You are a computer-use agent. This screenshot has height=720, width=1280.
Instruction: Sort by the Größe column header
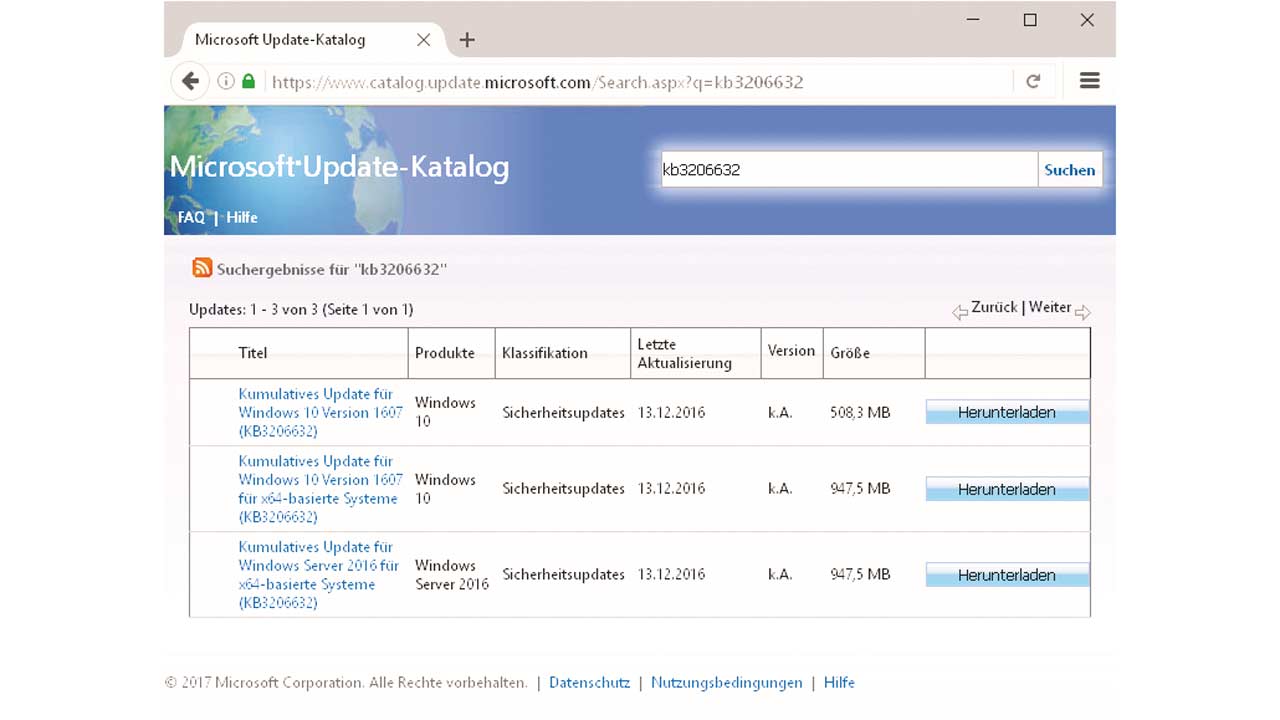[x=850, y=353]
